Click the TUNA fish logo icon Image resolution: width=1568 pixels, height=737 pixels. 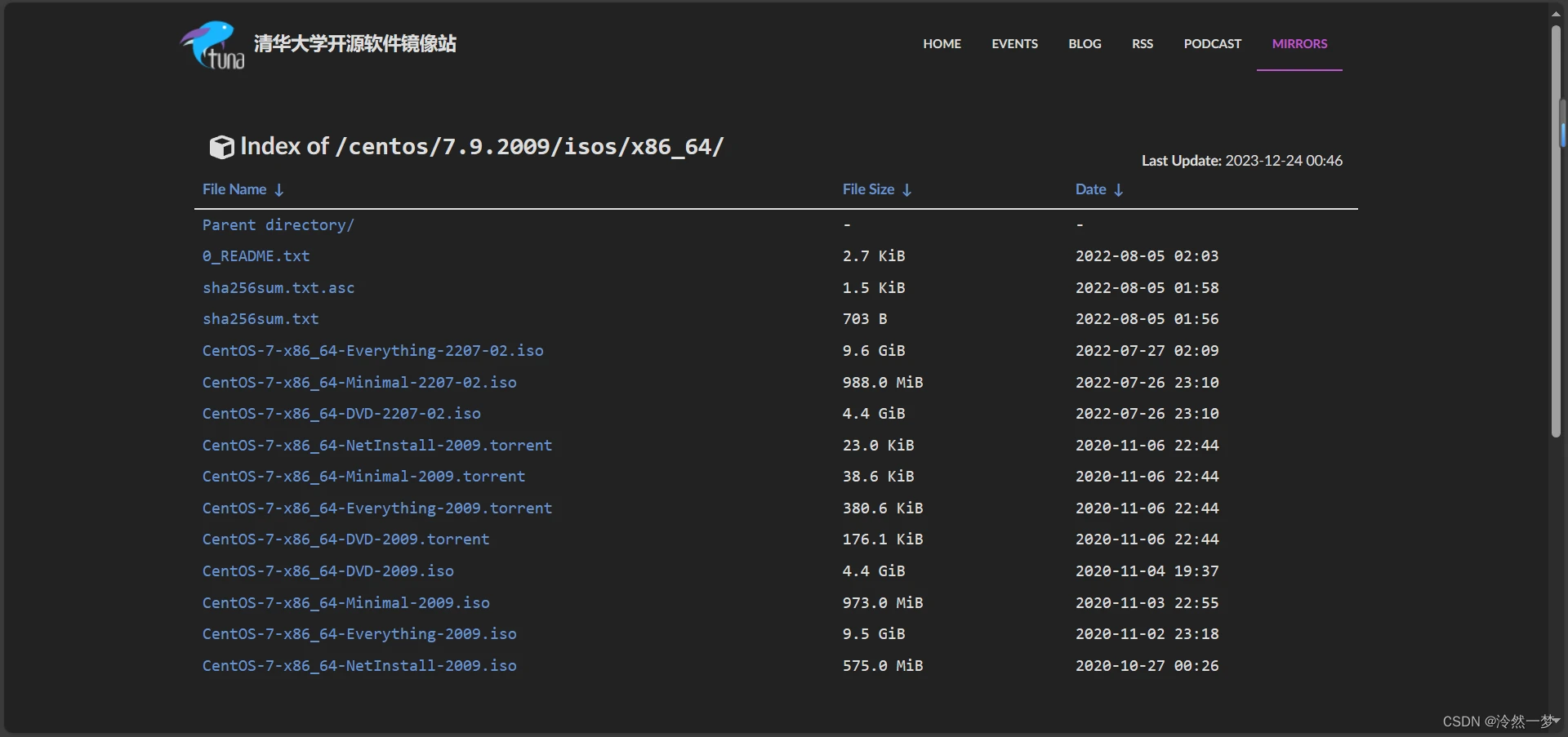click(x=212, y=45)
